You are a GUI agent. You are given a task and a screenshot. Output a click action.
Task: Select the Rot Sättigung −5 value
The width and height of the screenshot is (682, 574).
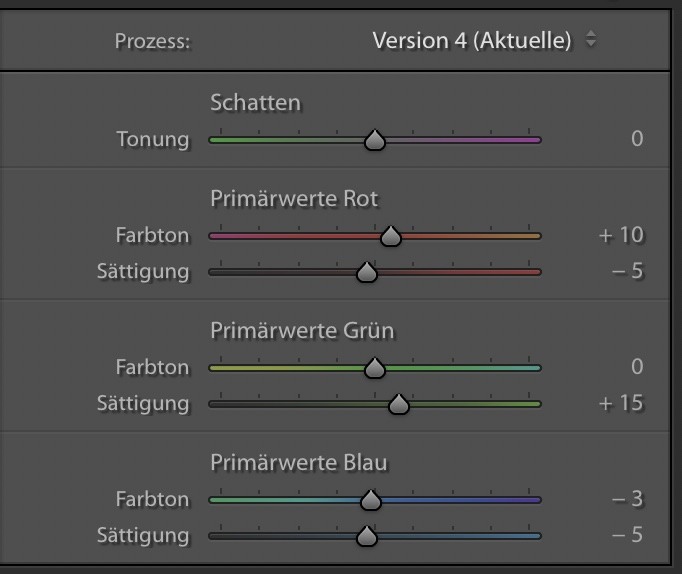coord(627,271)
